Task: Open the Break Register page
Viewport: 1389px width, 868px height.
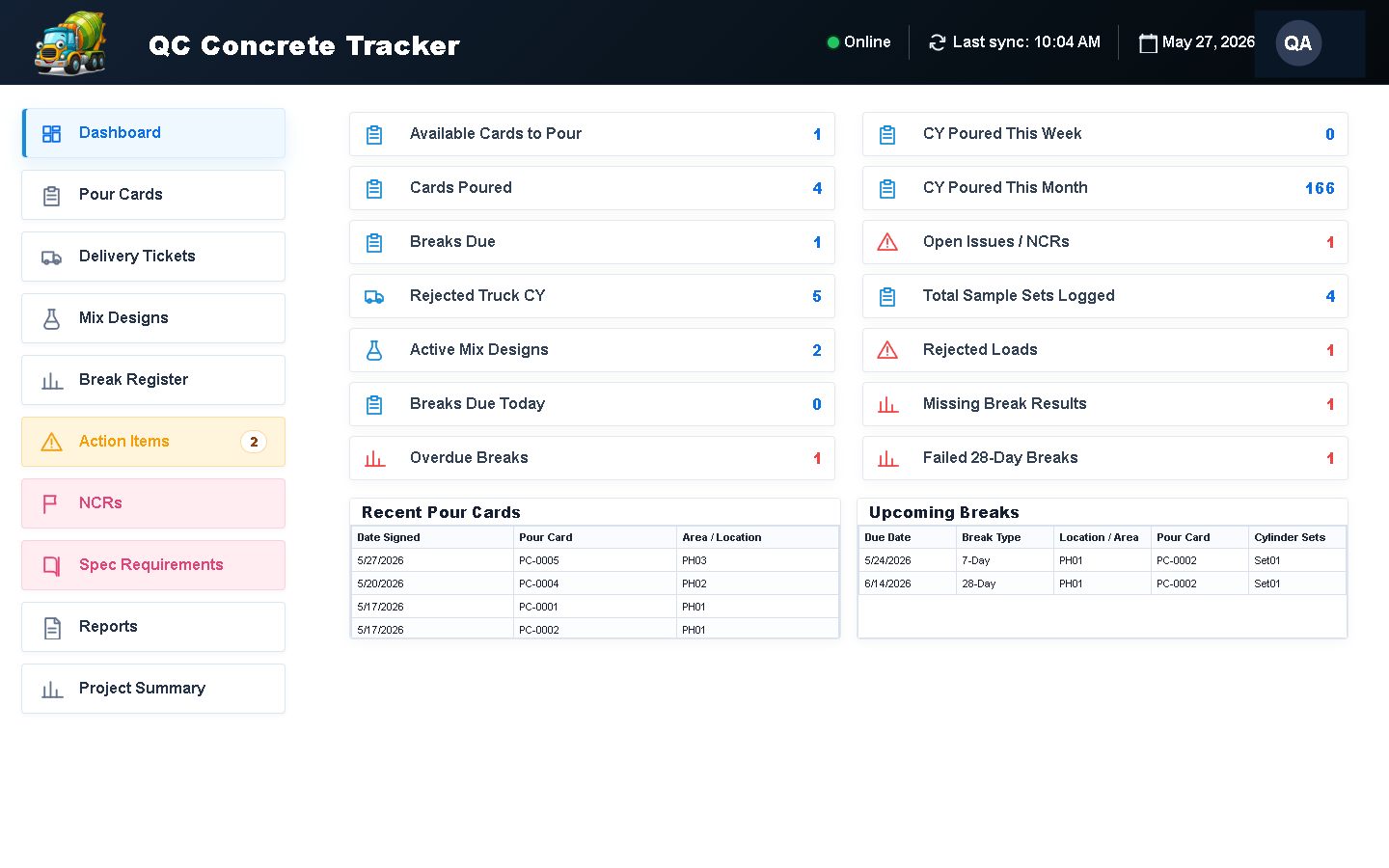Action: coord(153,380)
